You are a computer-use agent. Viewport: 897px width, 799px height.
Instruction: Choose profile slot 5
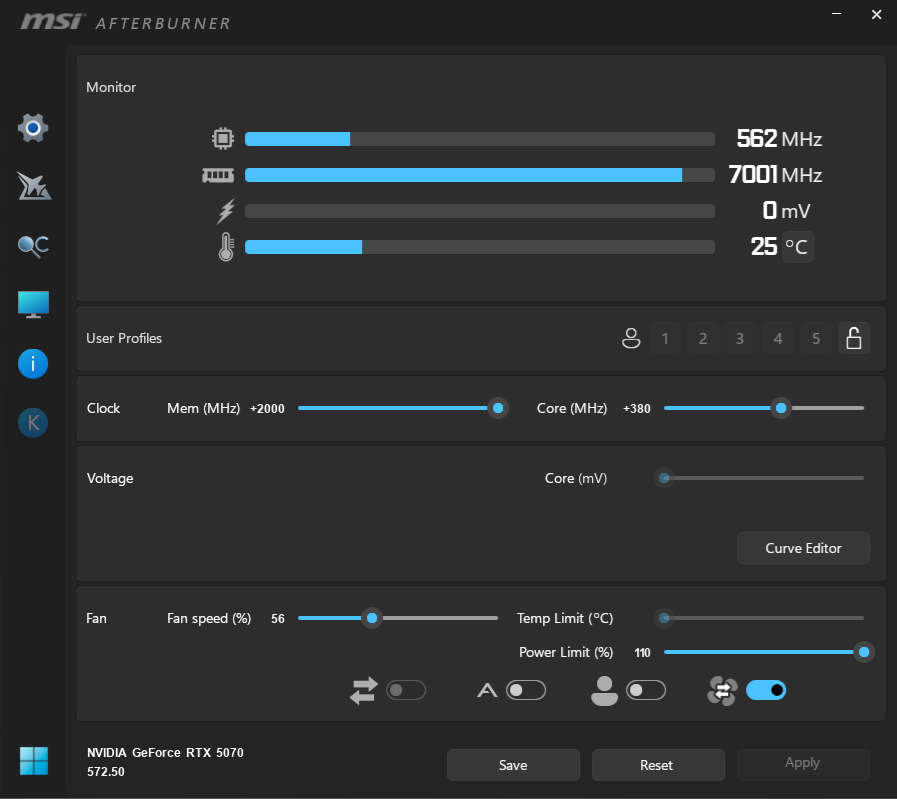pos(816,339)
